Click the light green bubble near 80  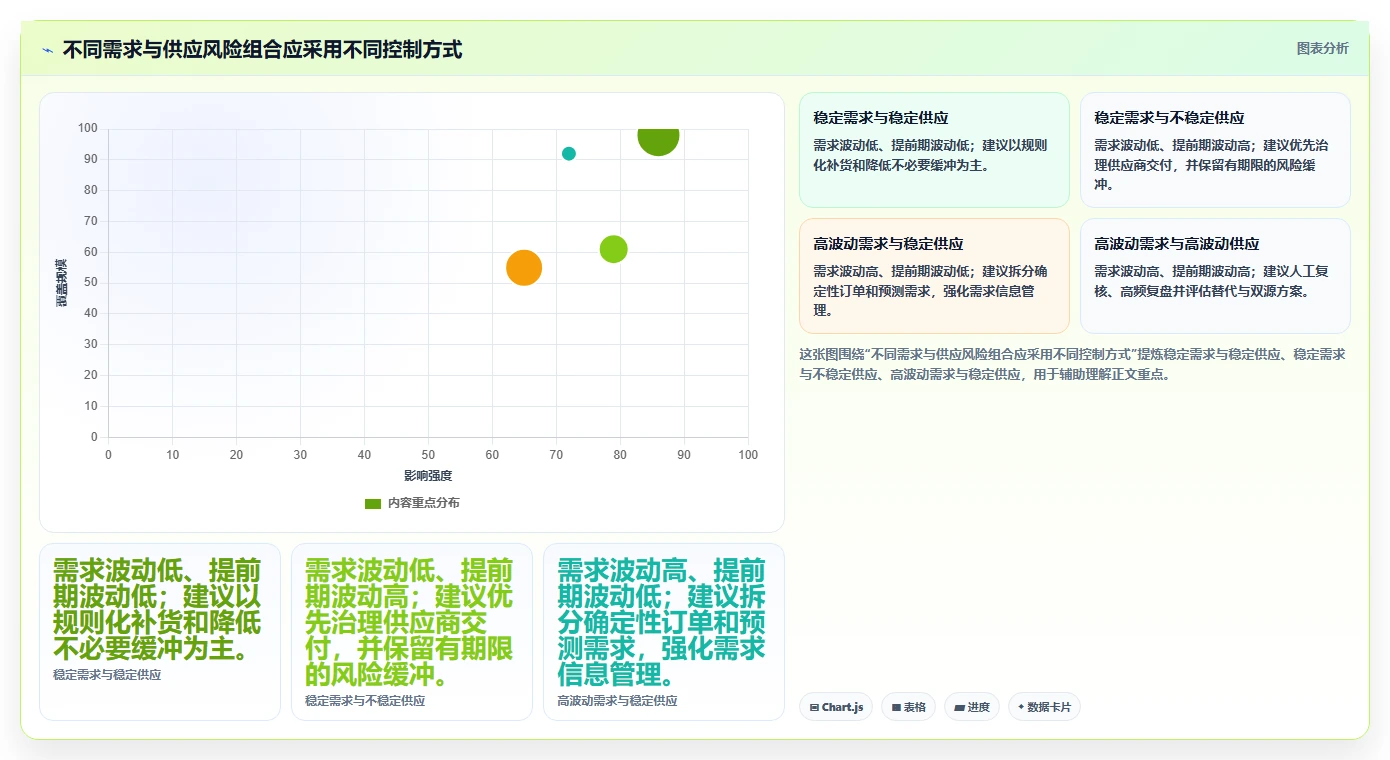pyautogui.click(x=614, y=249)
